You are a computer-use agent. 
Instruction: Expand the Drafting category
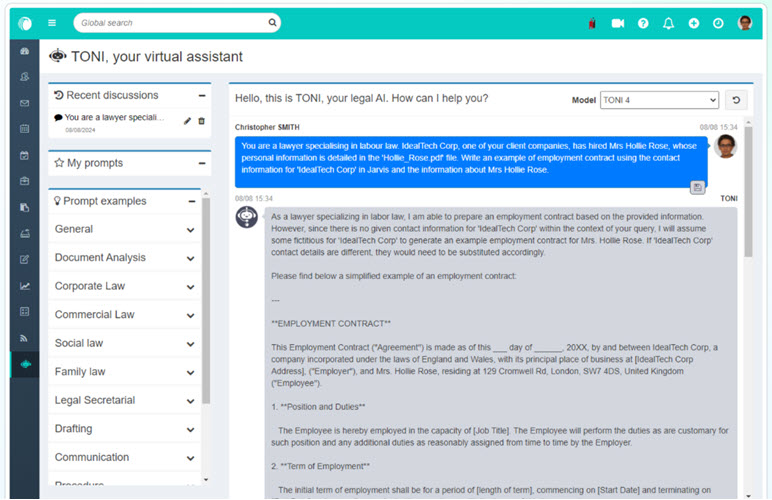click(x=125, y=429)
